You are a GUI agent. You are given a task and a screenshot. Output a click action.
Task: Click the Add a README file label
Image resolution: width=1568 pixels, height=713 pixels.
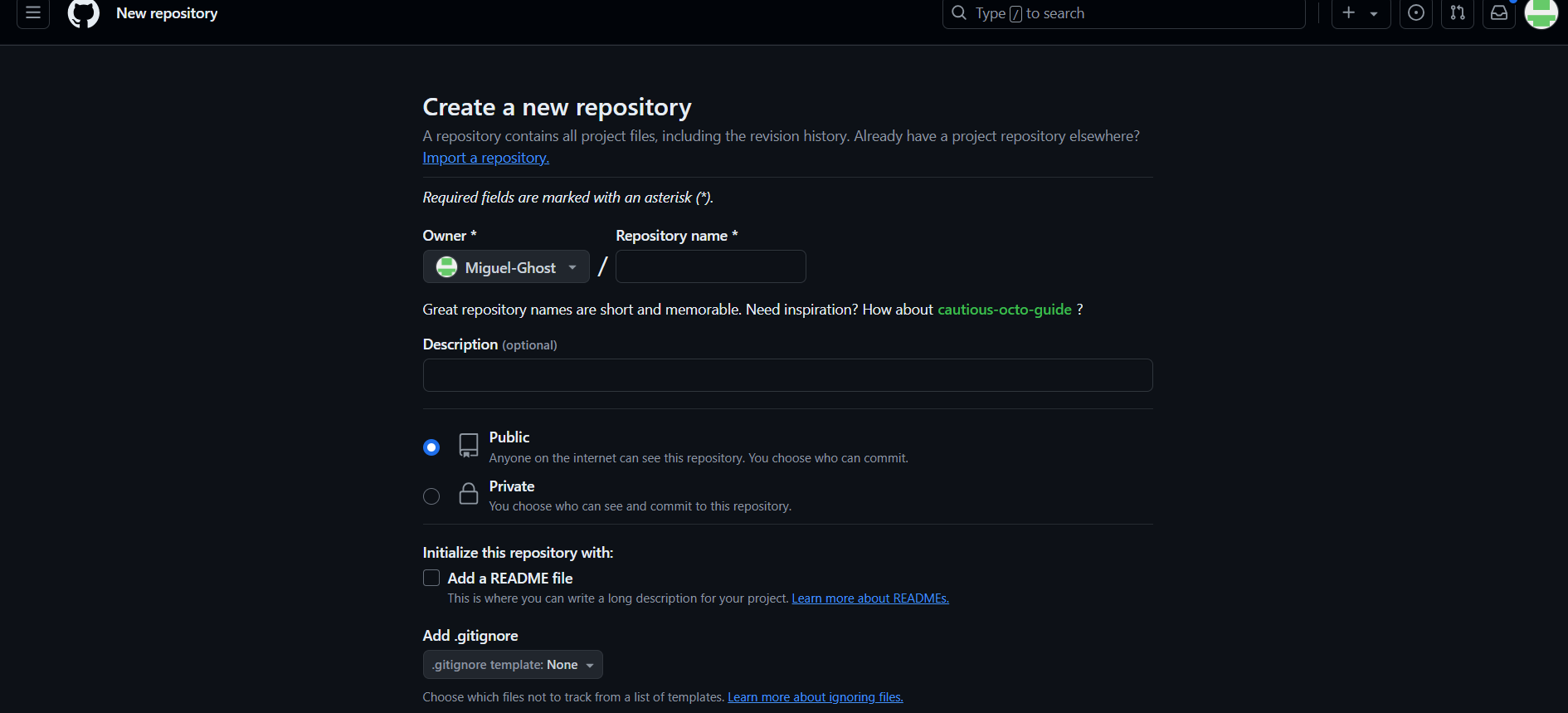(510, 579)
